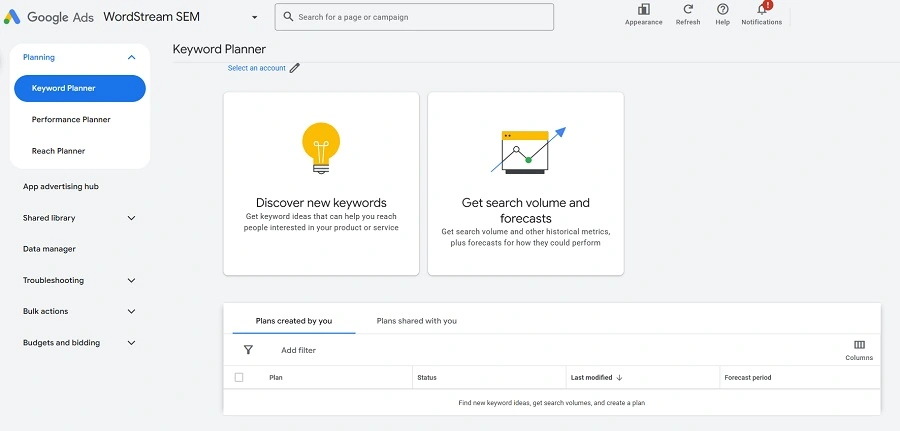Click the sort arrow next to Last modified
900x431 pixels.
click(x=619, y=378)
